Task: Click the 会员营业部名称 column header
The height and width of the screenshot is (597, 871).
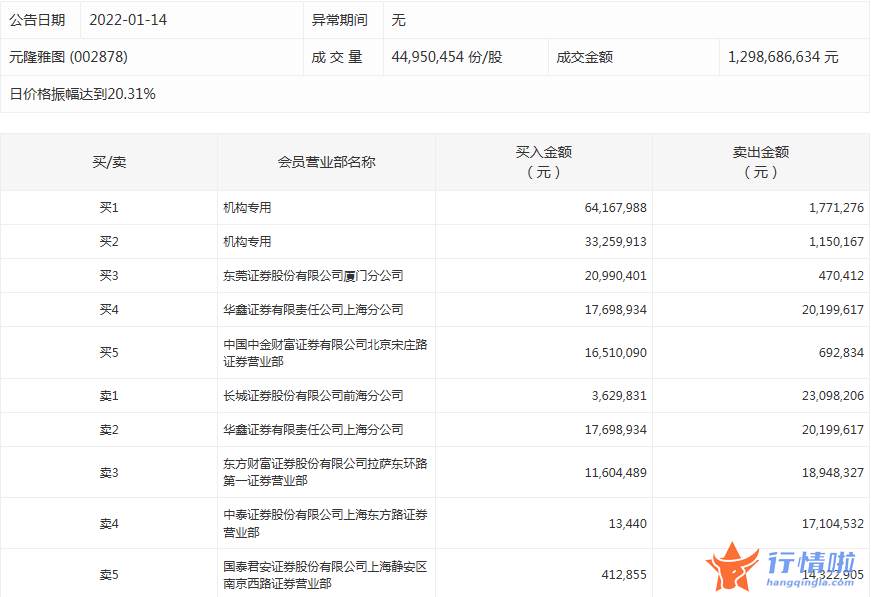Action: 327,162
